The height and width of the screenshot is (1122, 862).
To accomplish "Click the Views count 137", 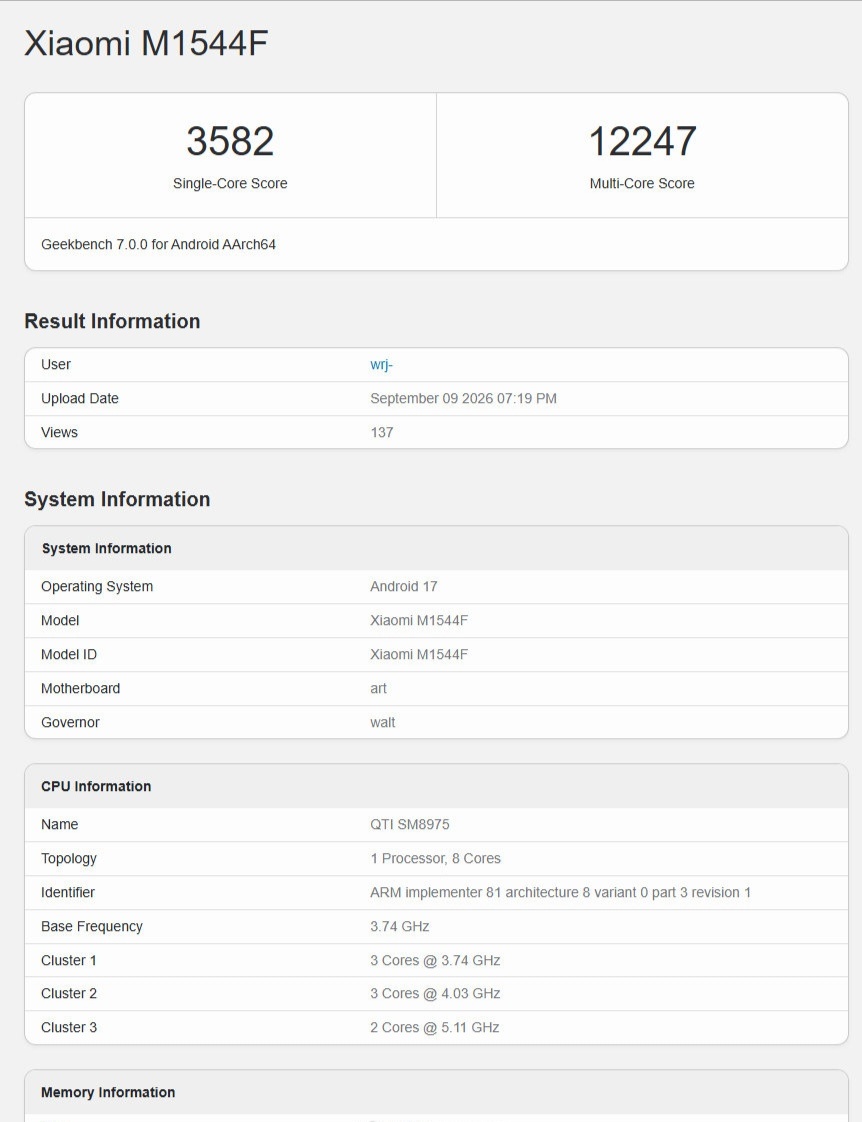I will 381,432.
